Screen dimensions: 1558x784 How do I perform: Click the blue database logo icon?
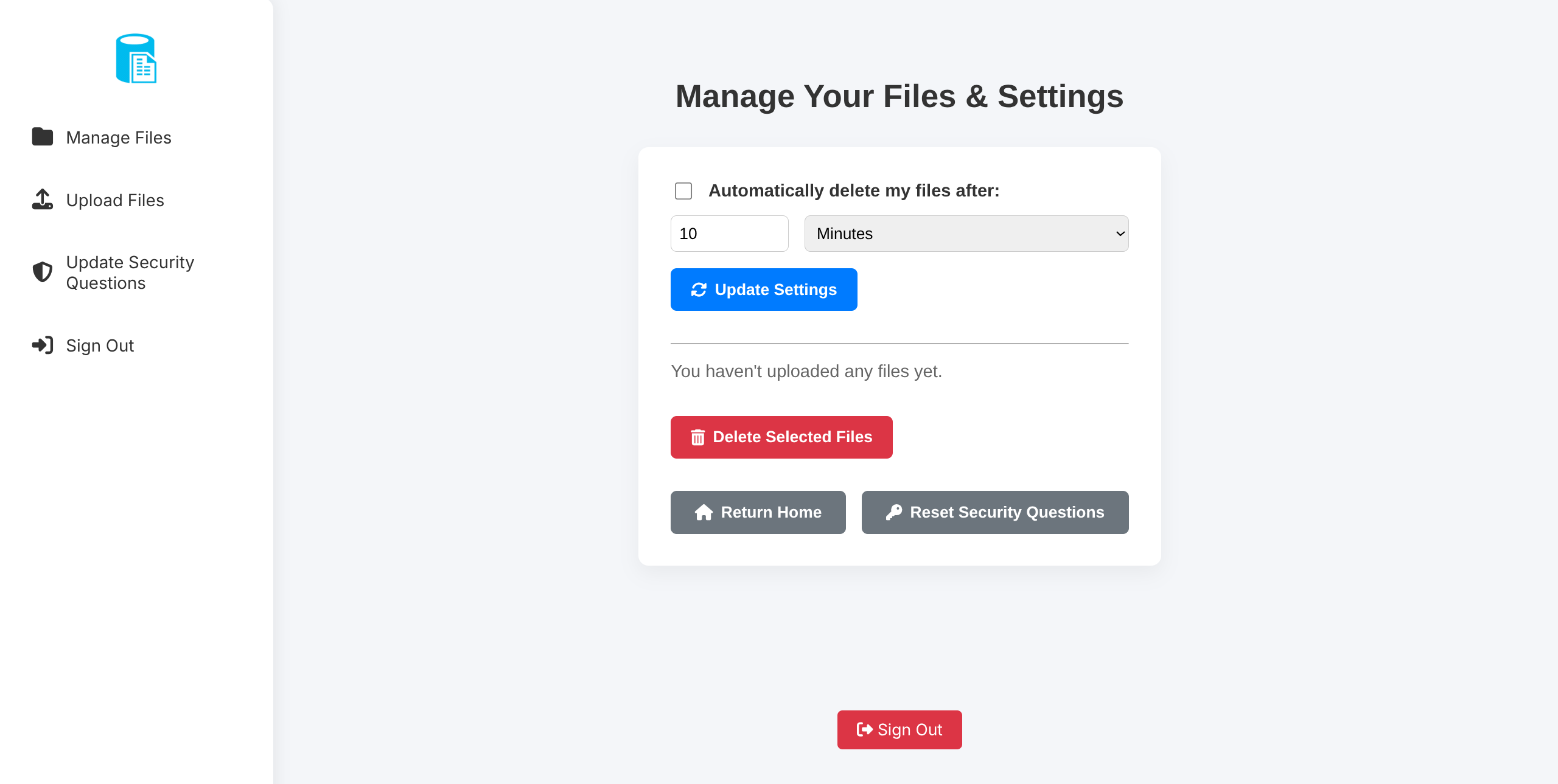pyautogui.click(x=136, y=58)
